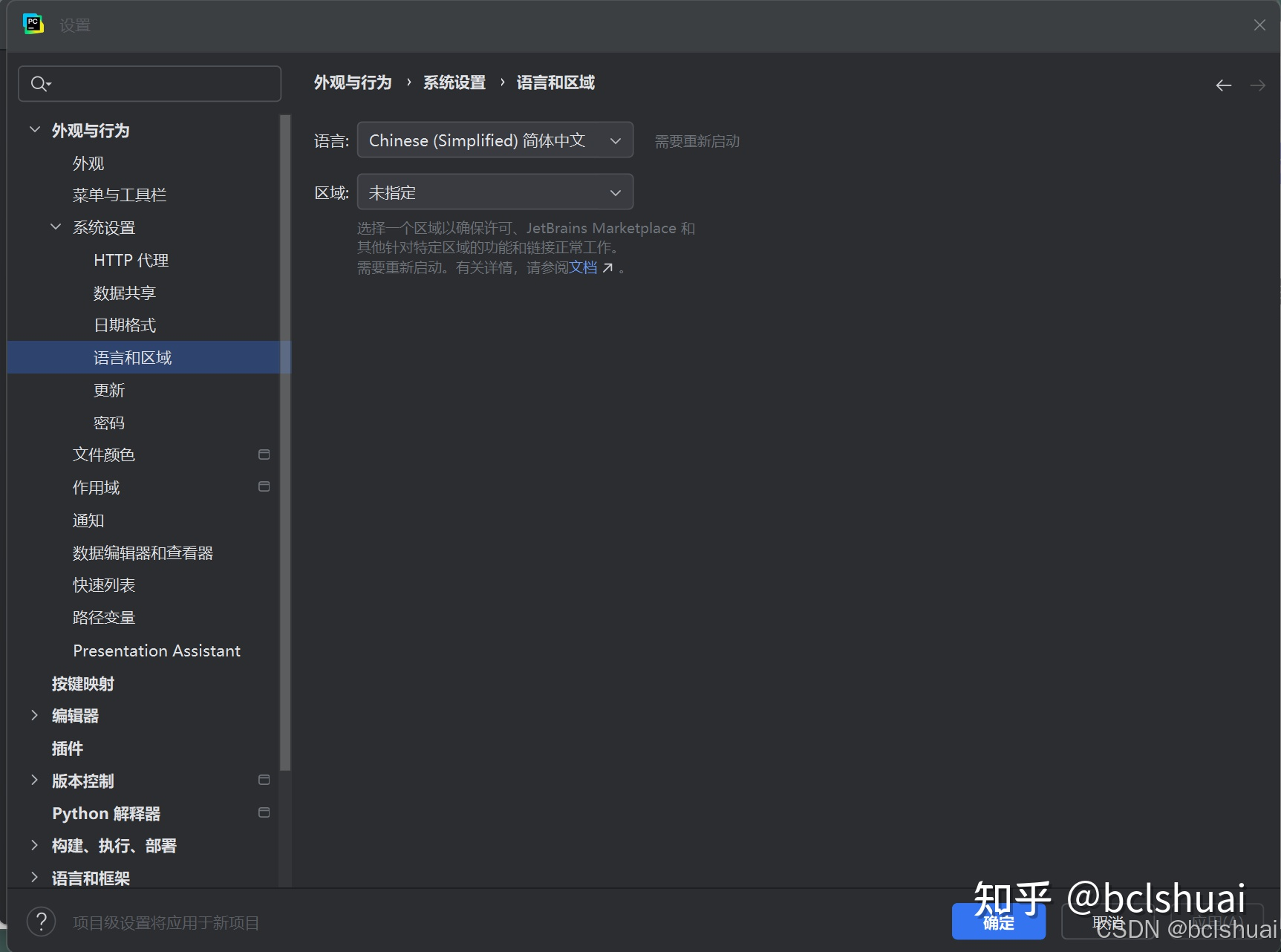
Task: Expand the 编辑器 section chevron
Action: click(x=34, y=716)
